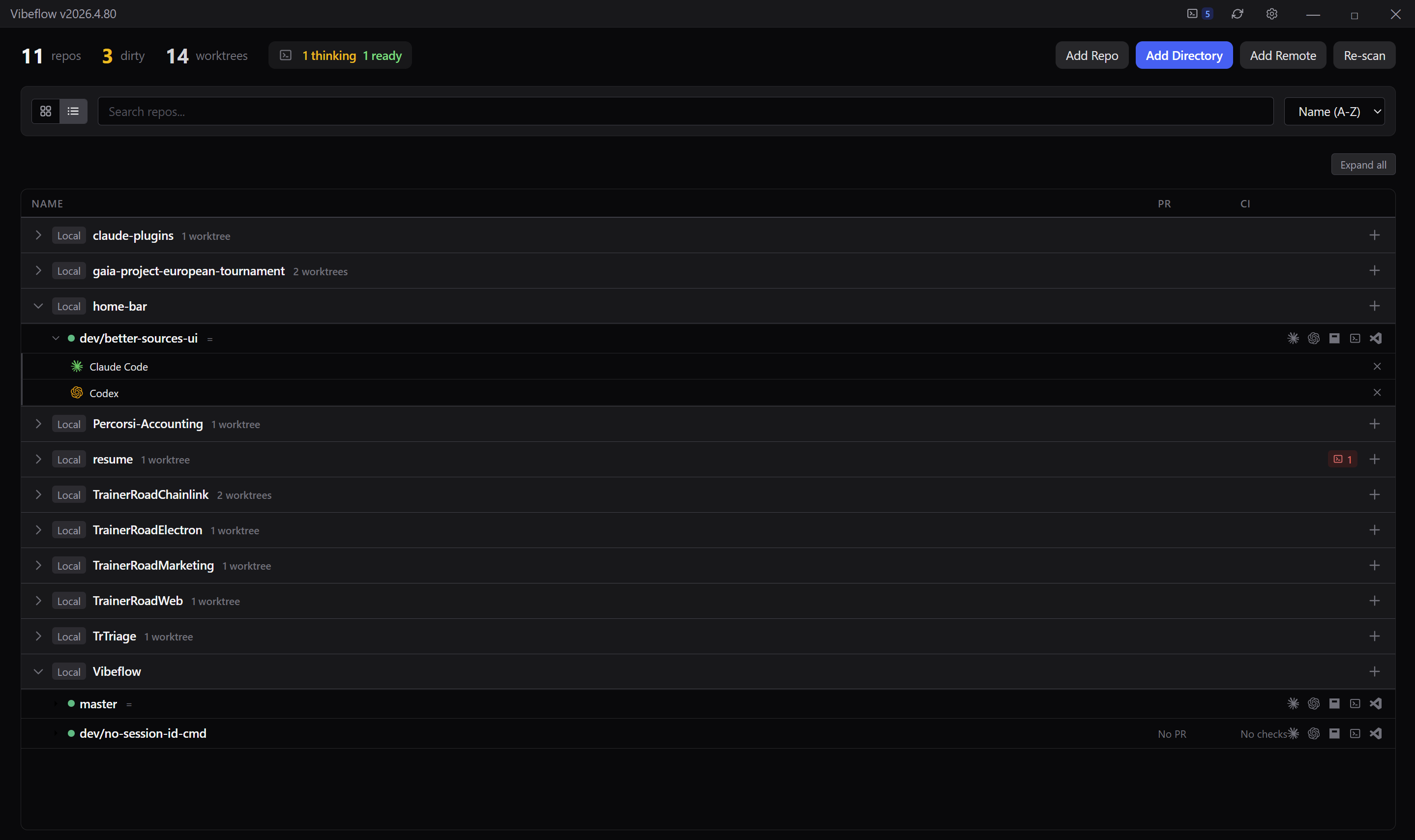Open dev/no-session-id-cmd in VS Code

1375,733
